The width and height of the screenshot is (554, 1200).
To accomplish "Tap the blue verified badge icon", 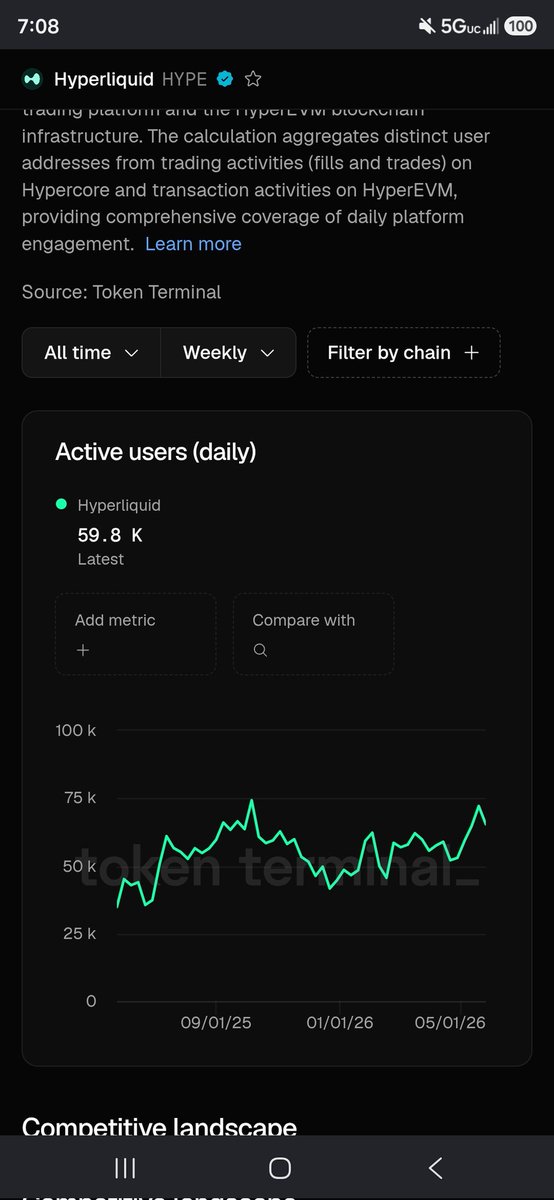I will [226, 78].
